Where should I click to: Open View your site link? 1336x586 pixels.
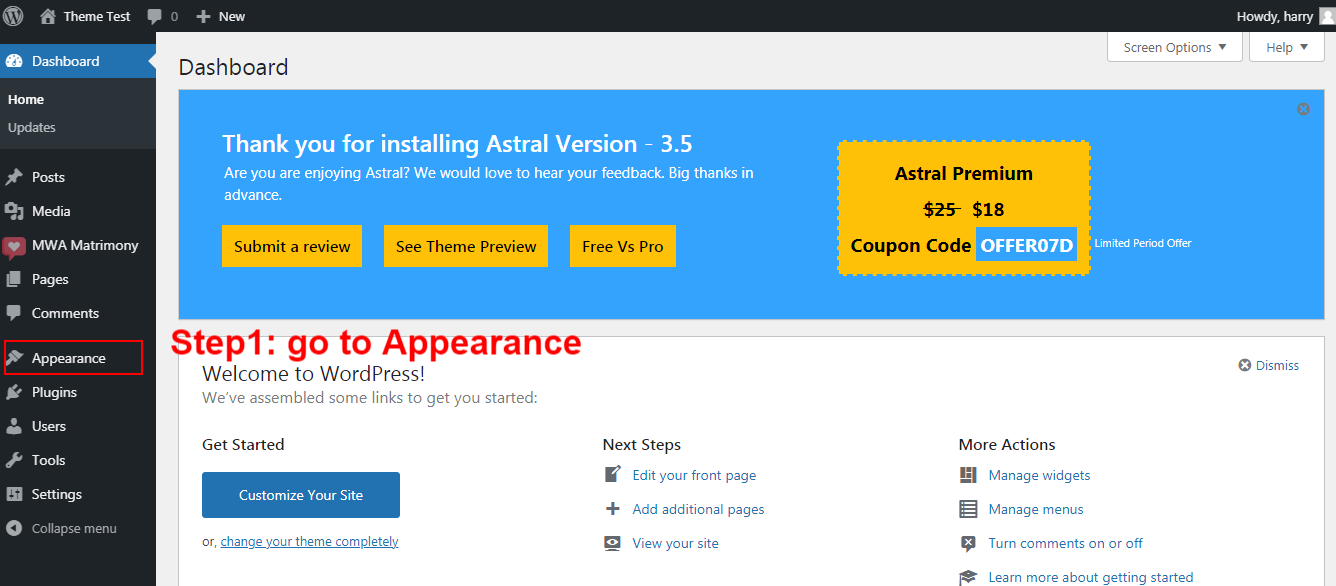coord(675,543)
